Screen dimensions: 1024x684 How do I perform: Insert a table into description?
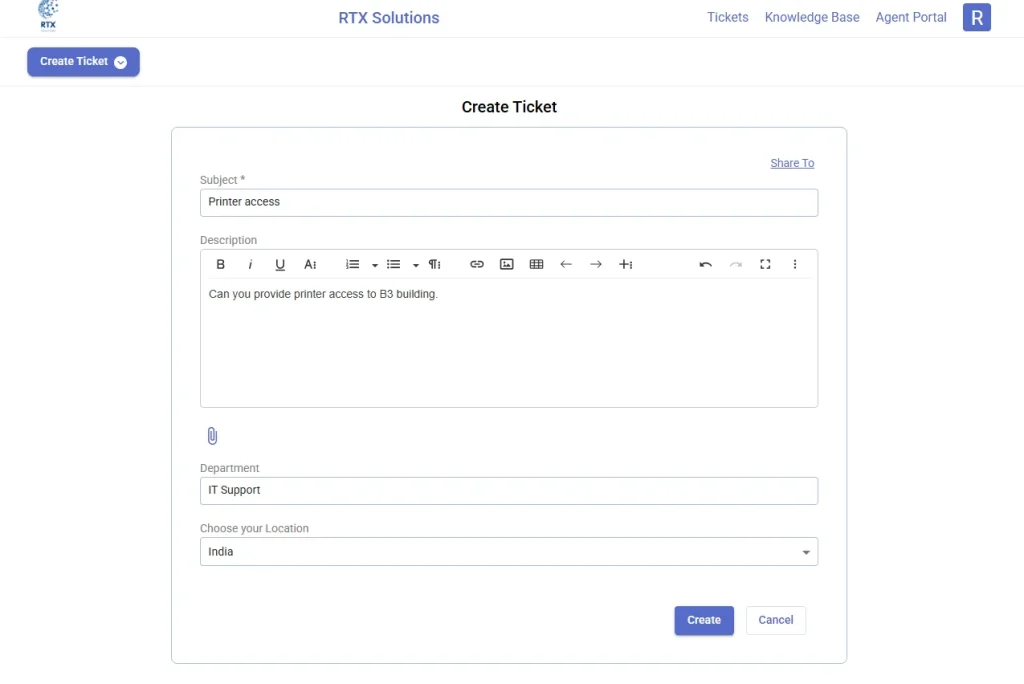coord(536,265)
